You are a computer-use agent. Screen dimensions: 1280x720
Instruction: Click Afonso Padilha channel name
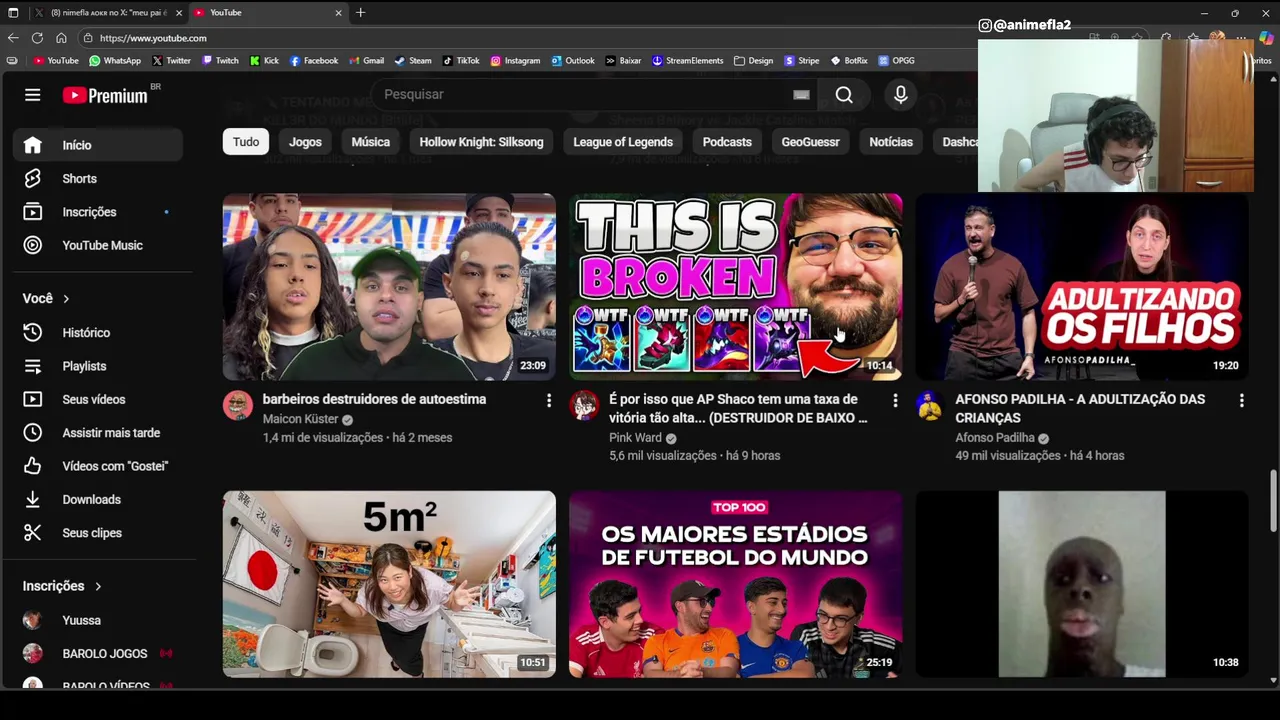994,437
